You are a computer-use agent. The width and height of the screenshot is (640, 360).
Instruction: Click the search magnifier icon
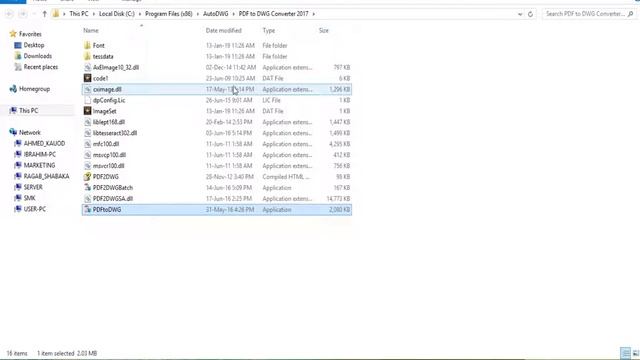coord(630,14)
